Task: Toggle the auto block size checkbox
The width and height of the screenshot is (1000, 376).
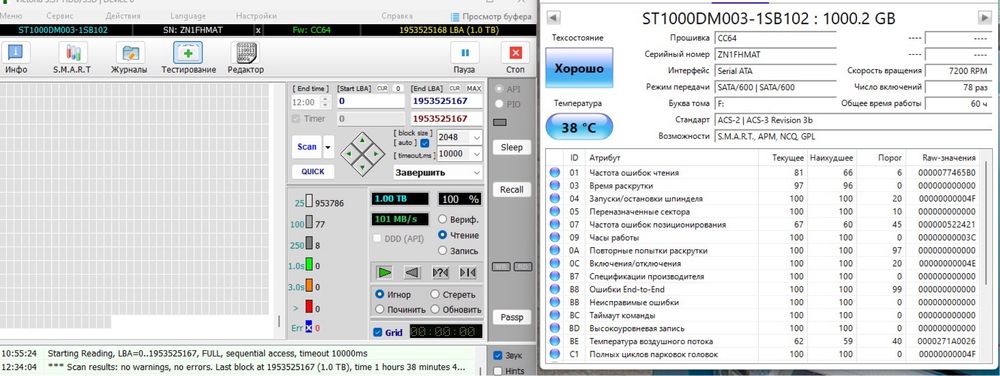Action: pyautogui.click(x=425, y=143)
